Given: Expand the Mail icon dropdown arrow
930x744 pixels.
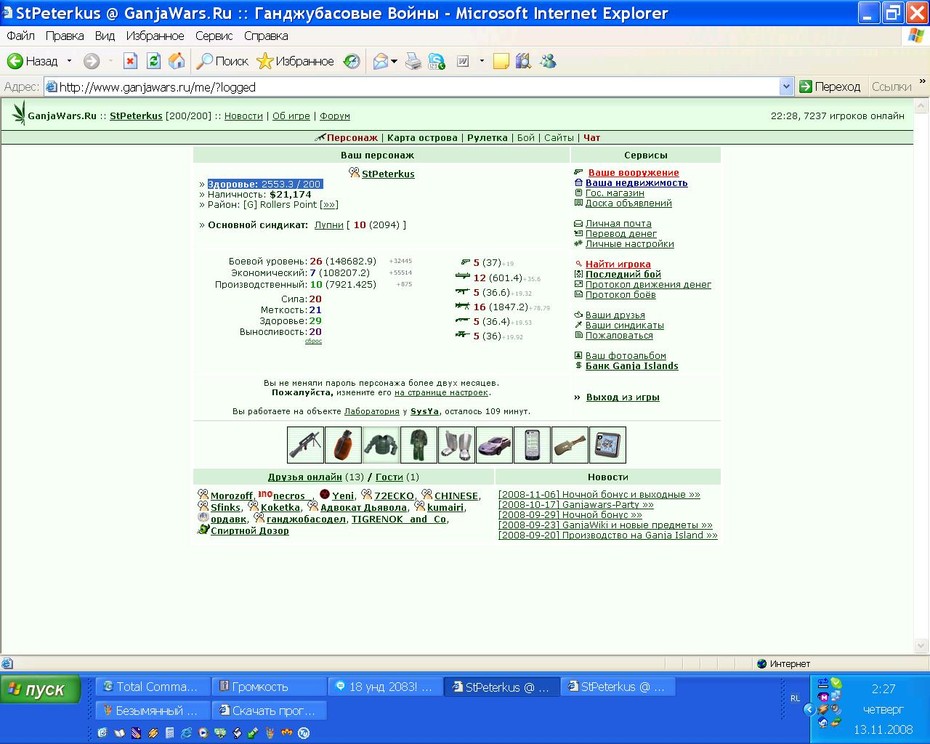Looking at the screenshot, I should [394, 61].
